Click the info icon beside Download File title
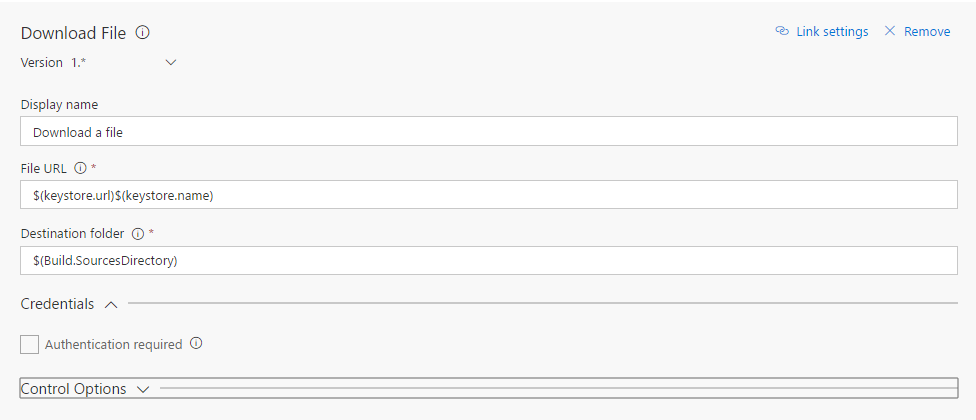 [x=143, y=32]
